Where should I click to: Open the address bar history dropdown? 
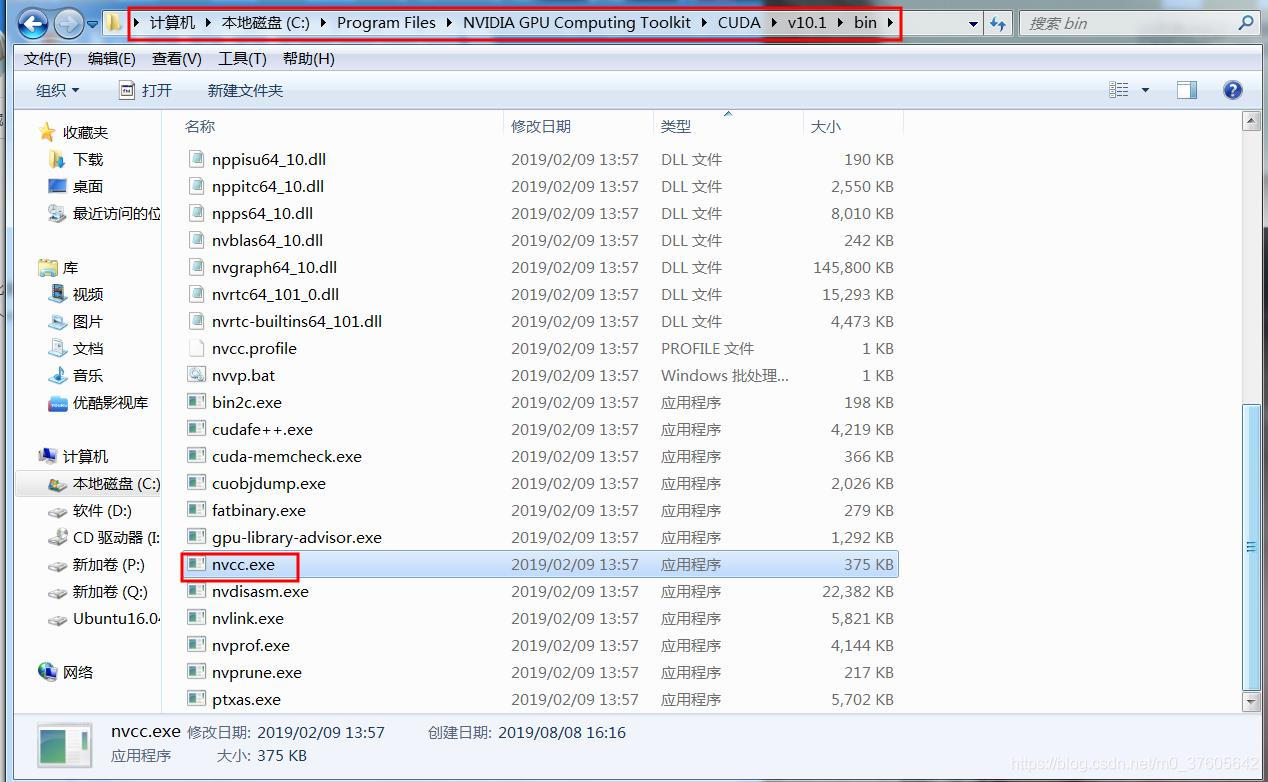pyautogui.click(x=973, y=23)
